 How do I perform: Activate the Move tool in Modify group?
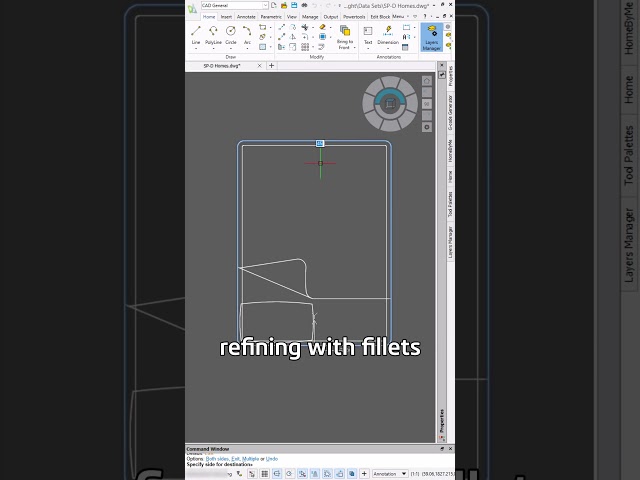pyautogui.click(x=282, y=27)
